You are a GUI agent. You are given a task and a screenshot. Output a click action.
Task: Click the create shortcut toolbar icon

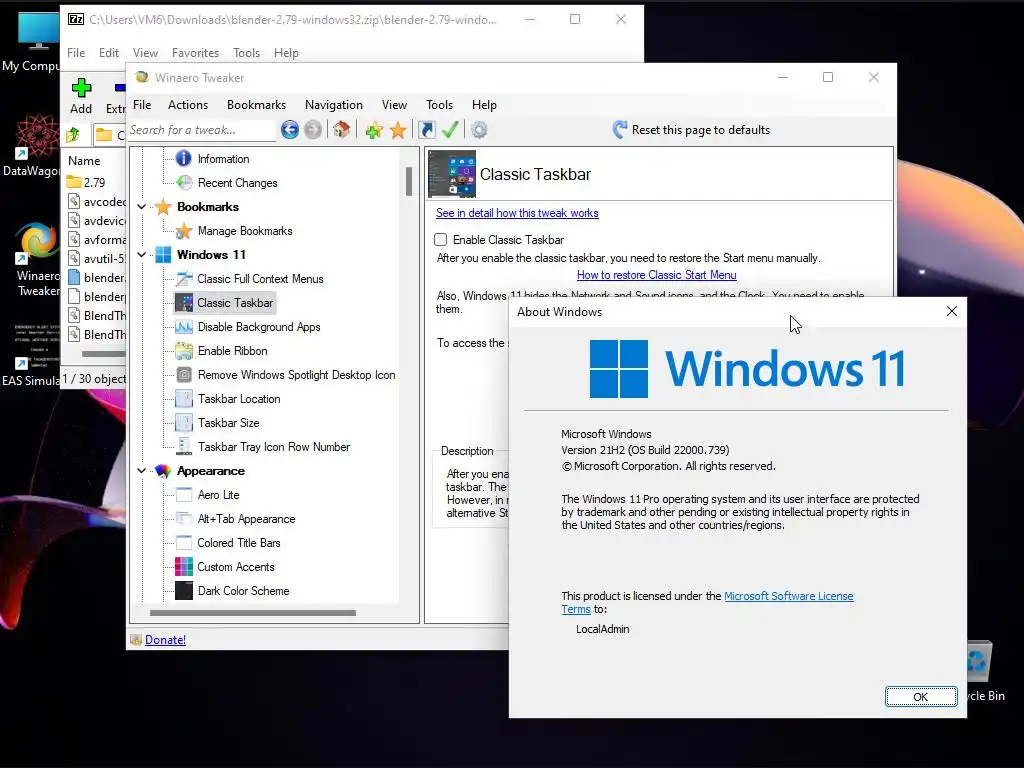[x=426, y=130]
